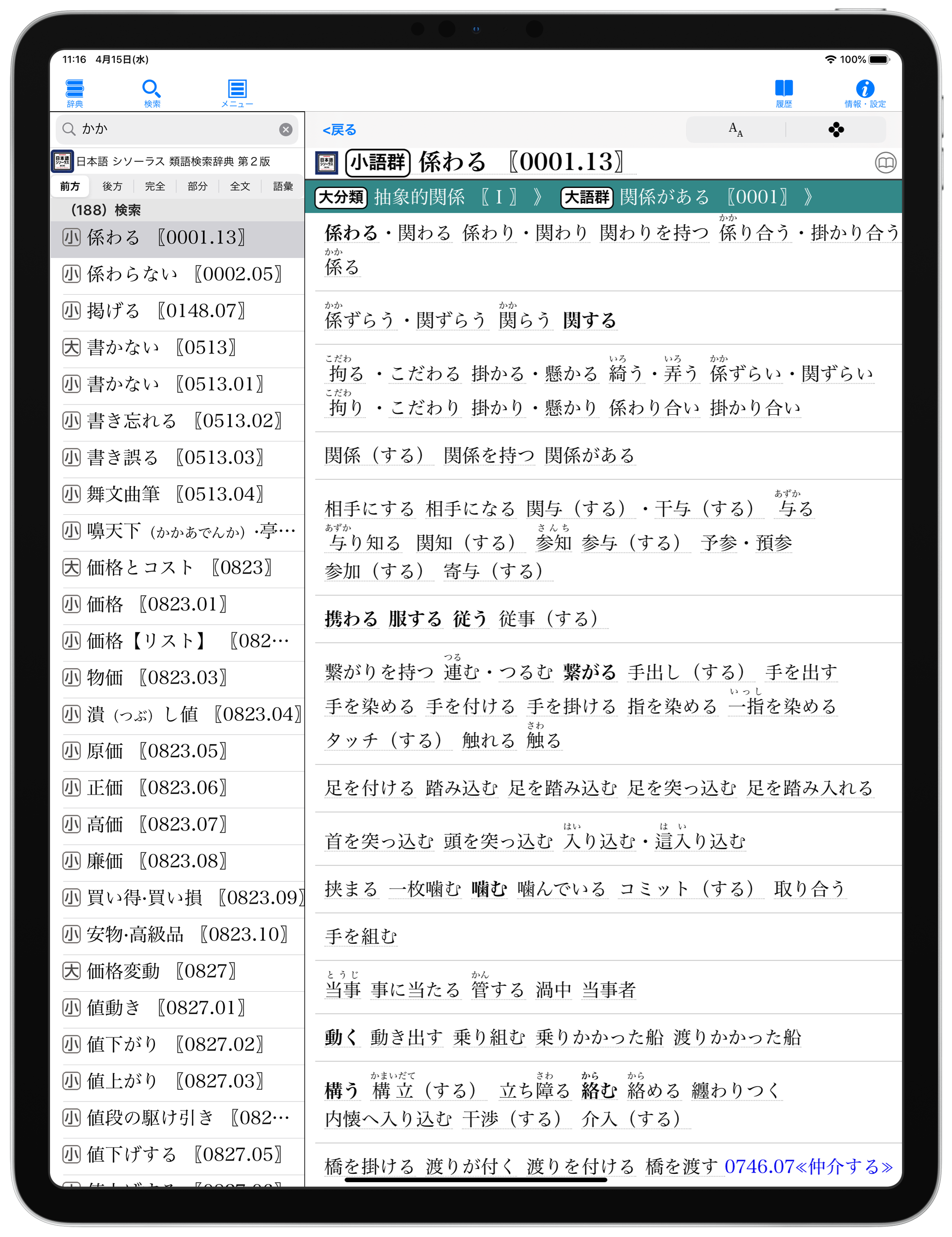Tap the four-dot clover icon

[835, 130]
